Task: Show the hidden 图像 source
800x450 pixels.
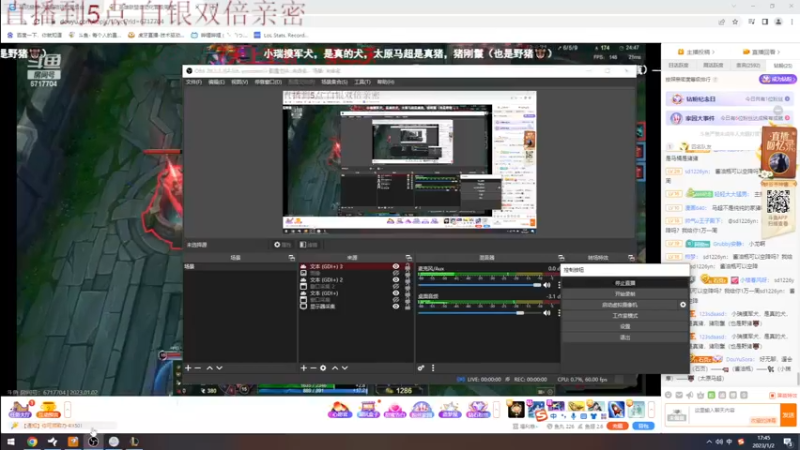Action: 395,273
